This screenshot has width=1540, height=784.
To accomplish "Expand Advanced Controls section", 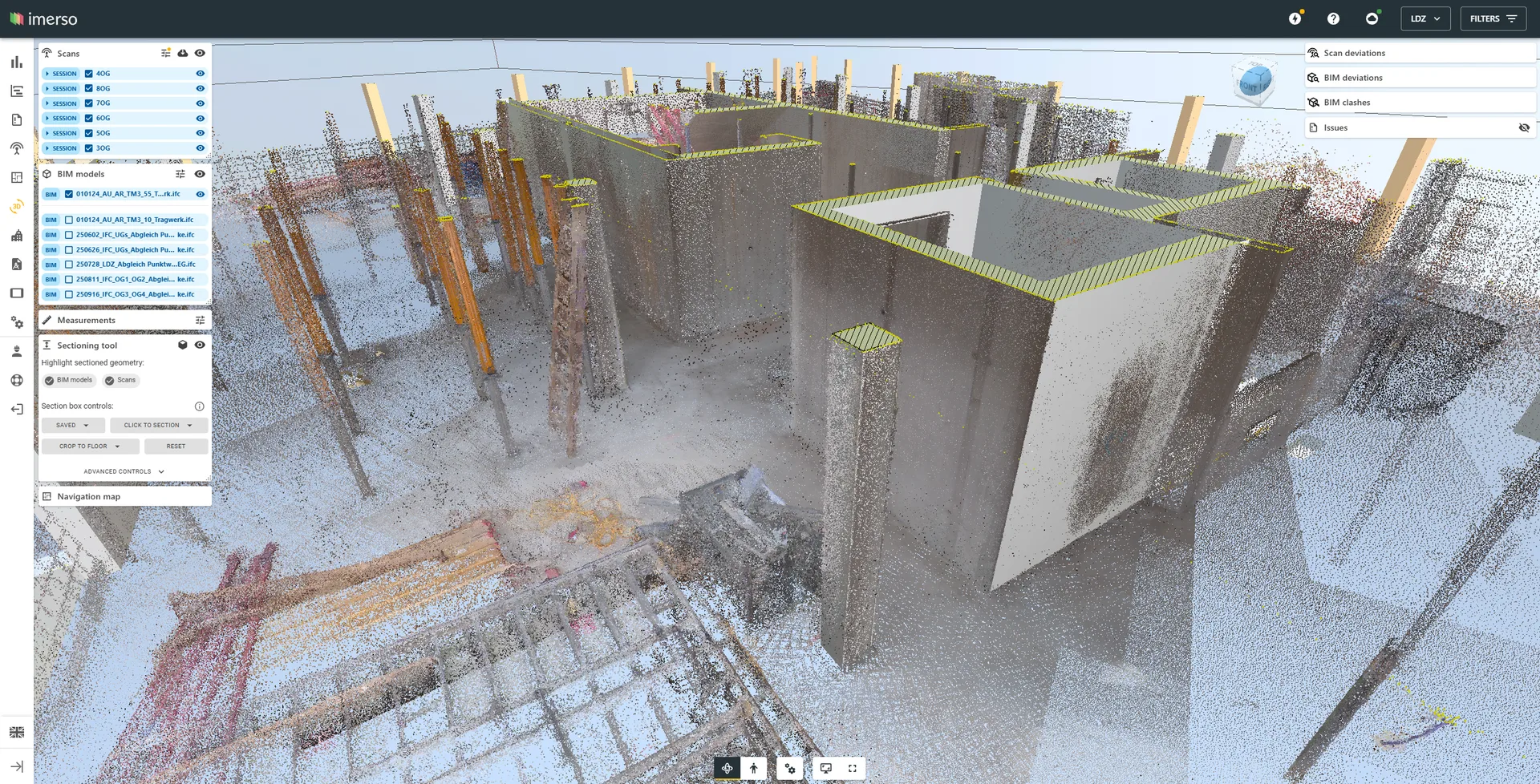I will (x=124, y=471).
